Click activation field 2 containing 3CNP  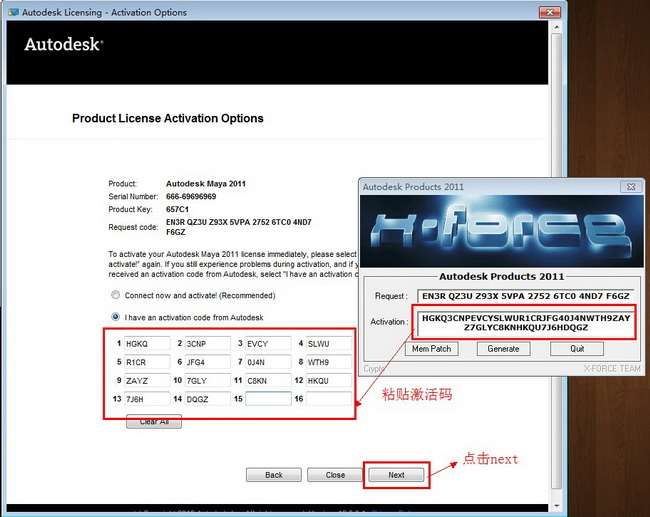pyautogui.click(x=208, y=344)
